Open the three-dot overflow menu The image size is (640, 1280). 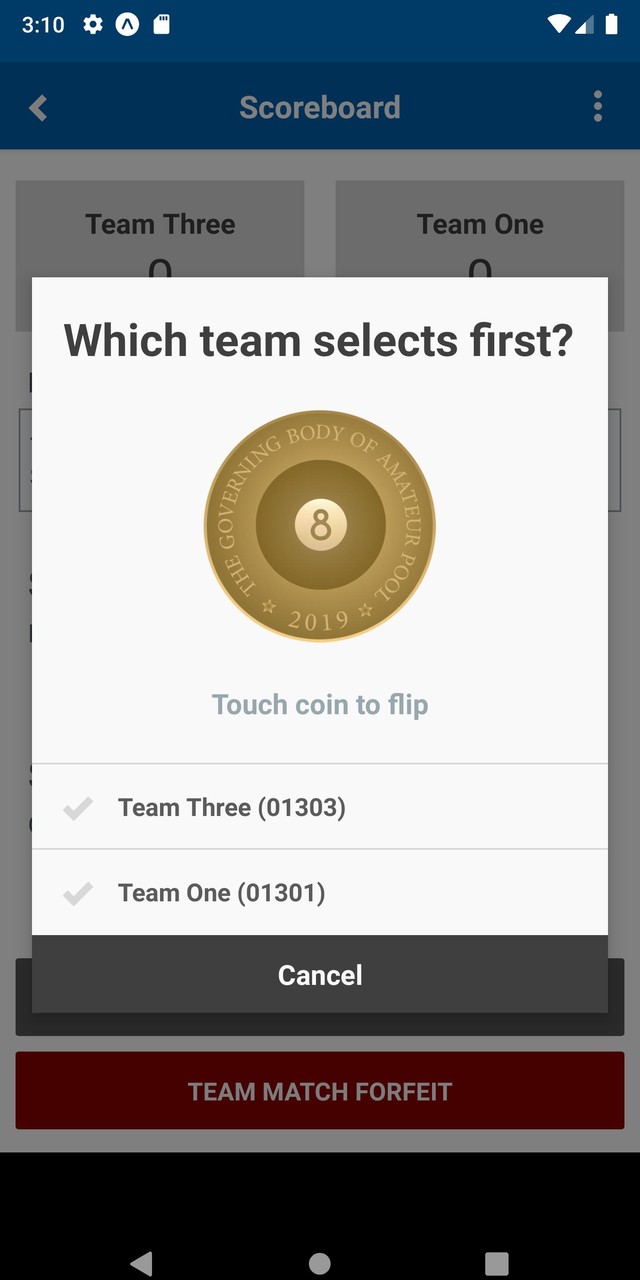[597, 106]
